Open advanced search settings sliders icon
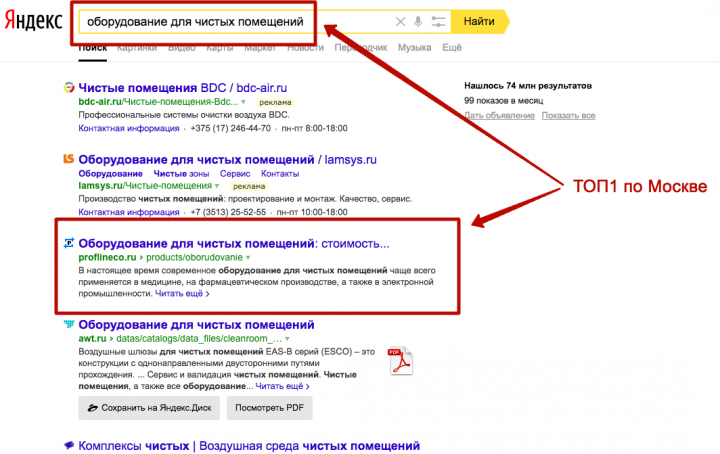 tap(439, 22)
